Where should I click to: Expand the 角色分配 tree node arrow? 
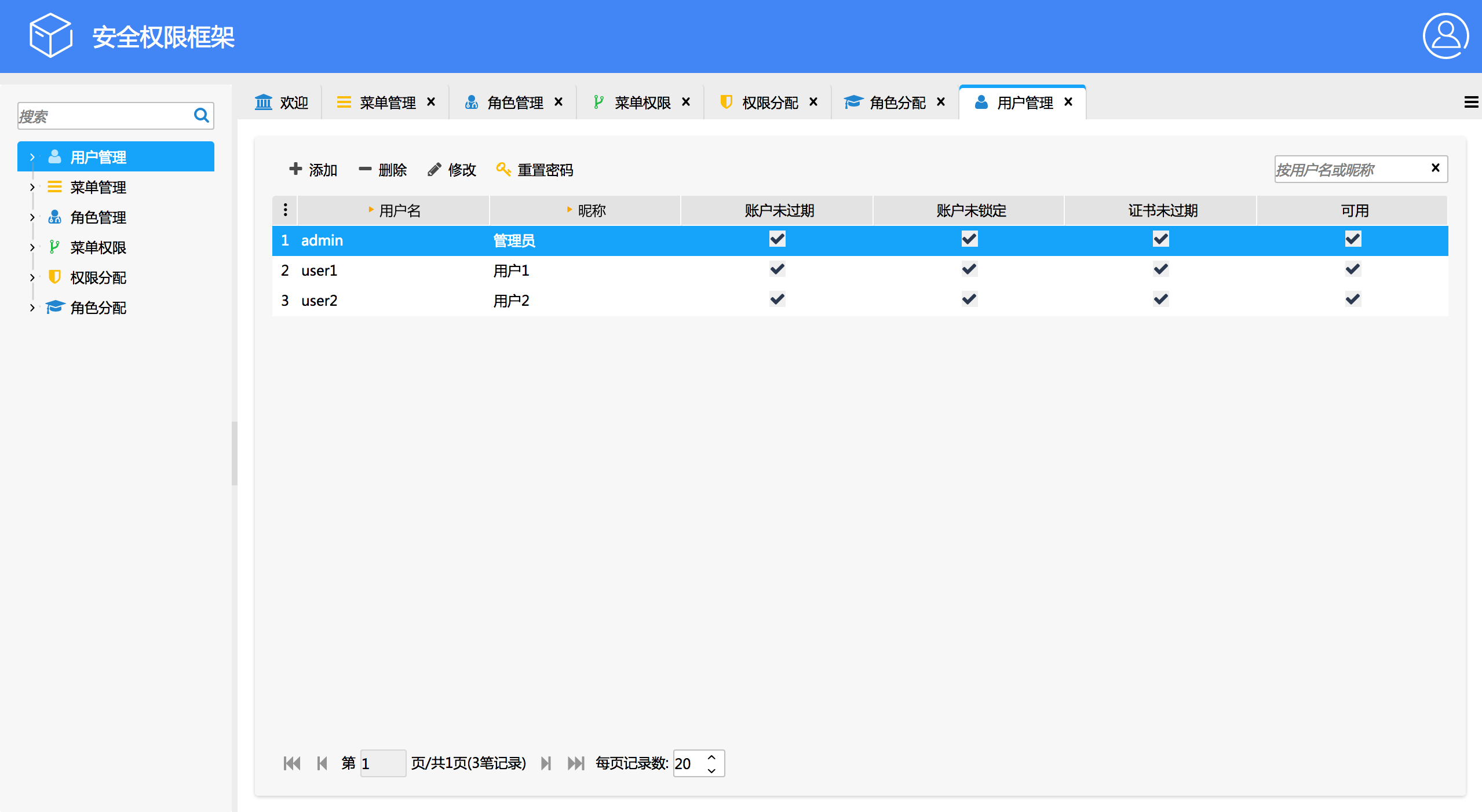pos(32,308)
